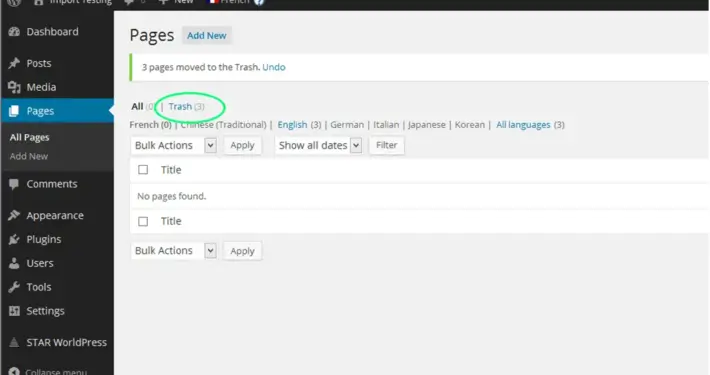This screenshot has width=710, height=375.
Task: Filter pages by English language link
Action: 293,125
